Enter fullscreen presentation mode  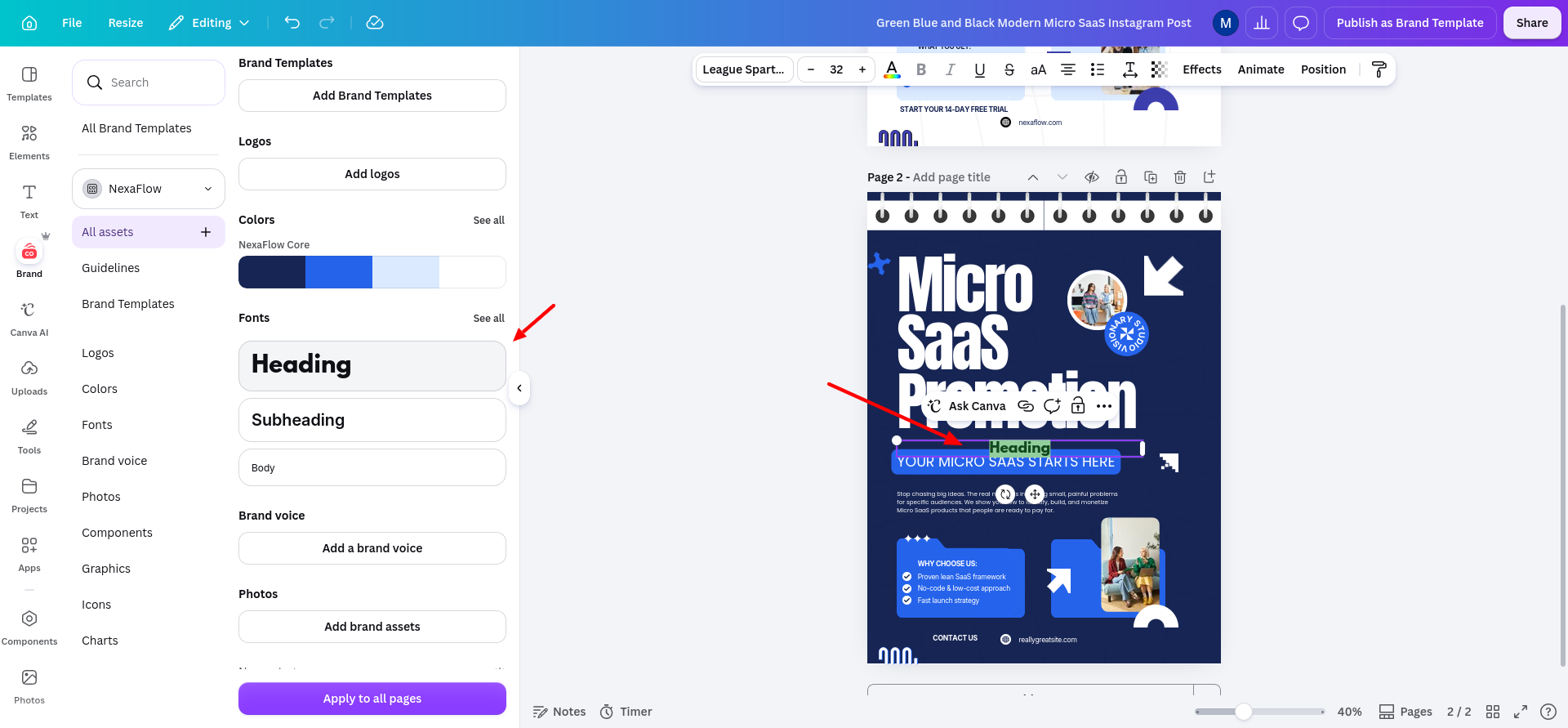1521,712
